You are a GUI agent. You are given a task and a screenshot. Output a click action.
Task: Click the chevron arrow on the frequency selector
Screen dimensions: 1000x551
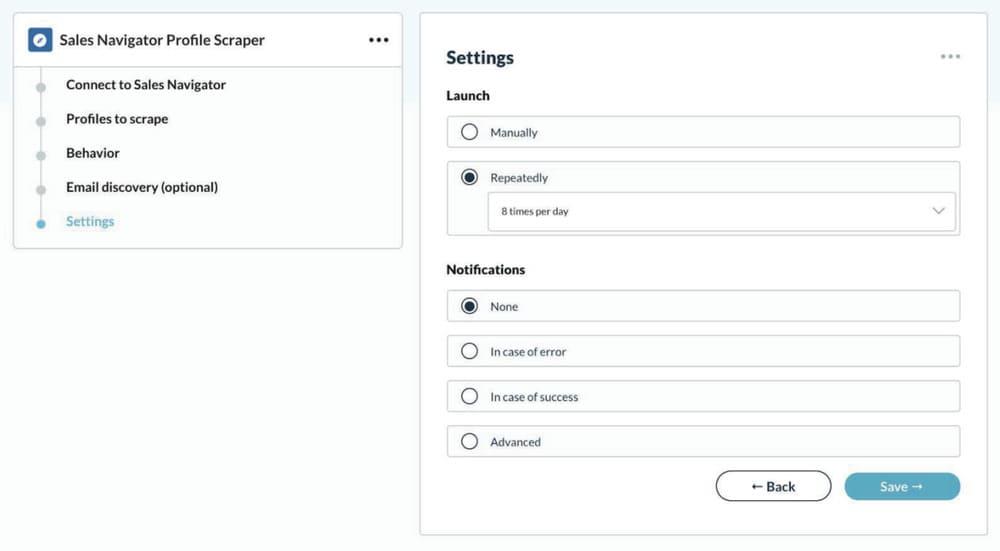pyautogui.click(x=938, y=210)
